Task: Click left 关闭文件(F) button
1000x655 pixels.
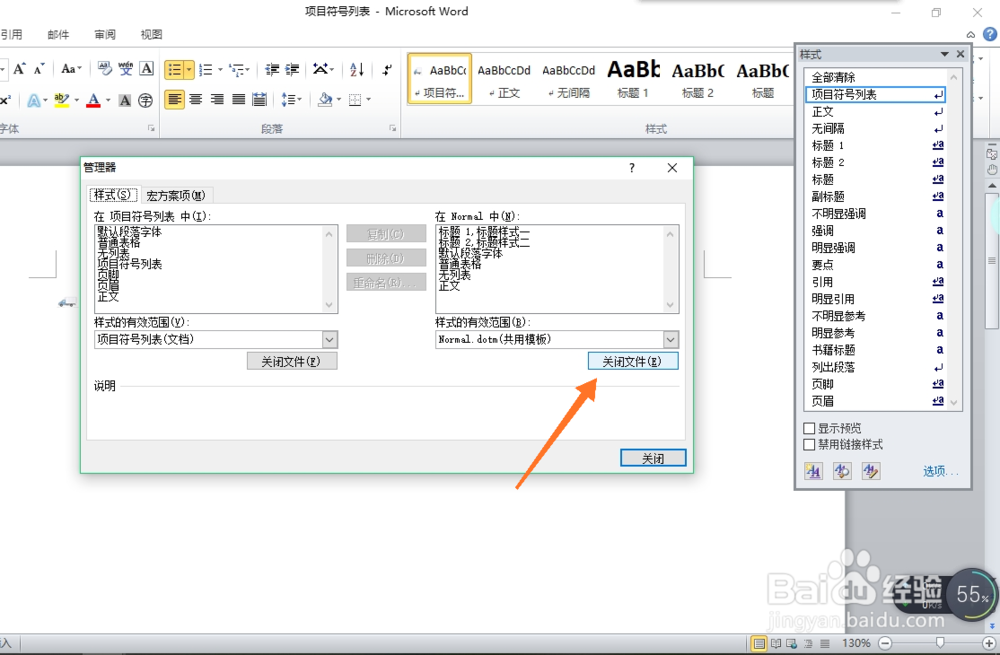Action: tap(292, 362)
